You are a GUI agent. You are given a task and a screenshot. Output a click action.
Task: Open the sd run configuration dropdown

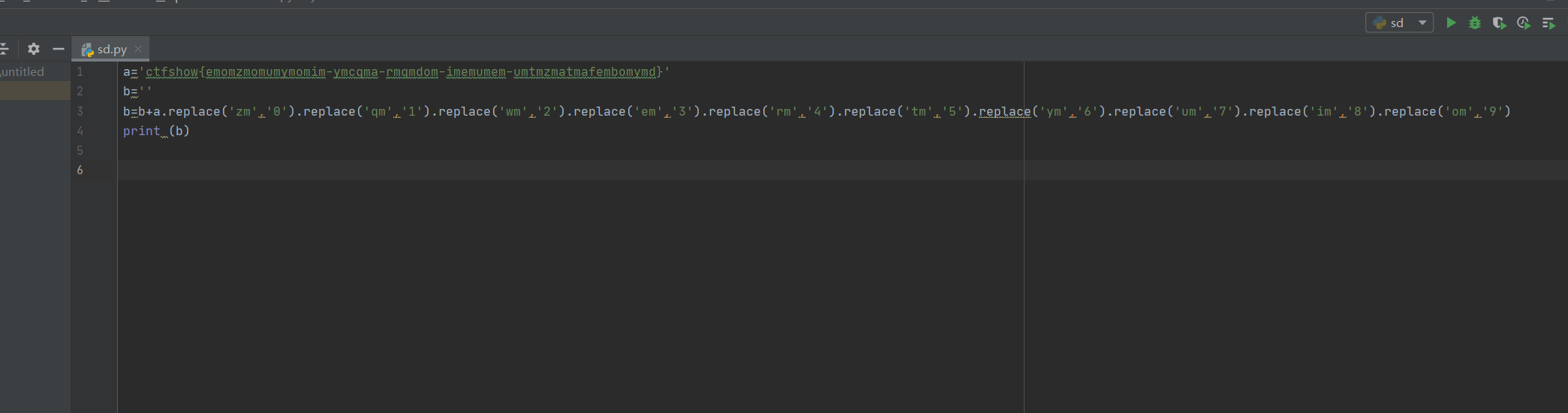1399,23
